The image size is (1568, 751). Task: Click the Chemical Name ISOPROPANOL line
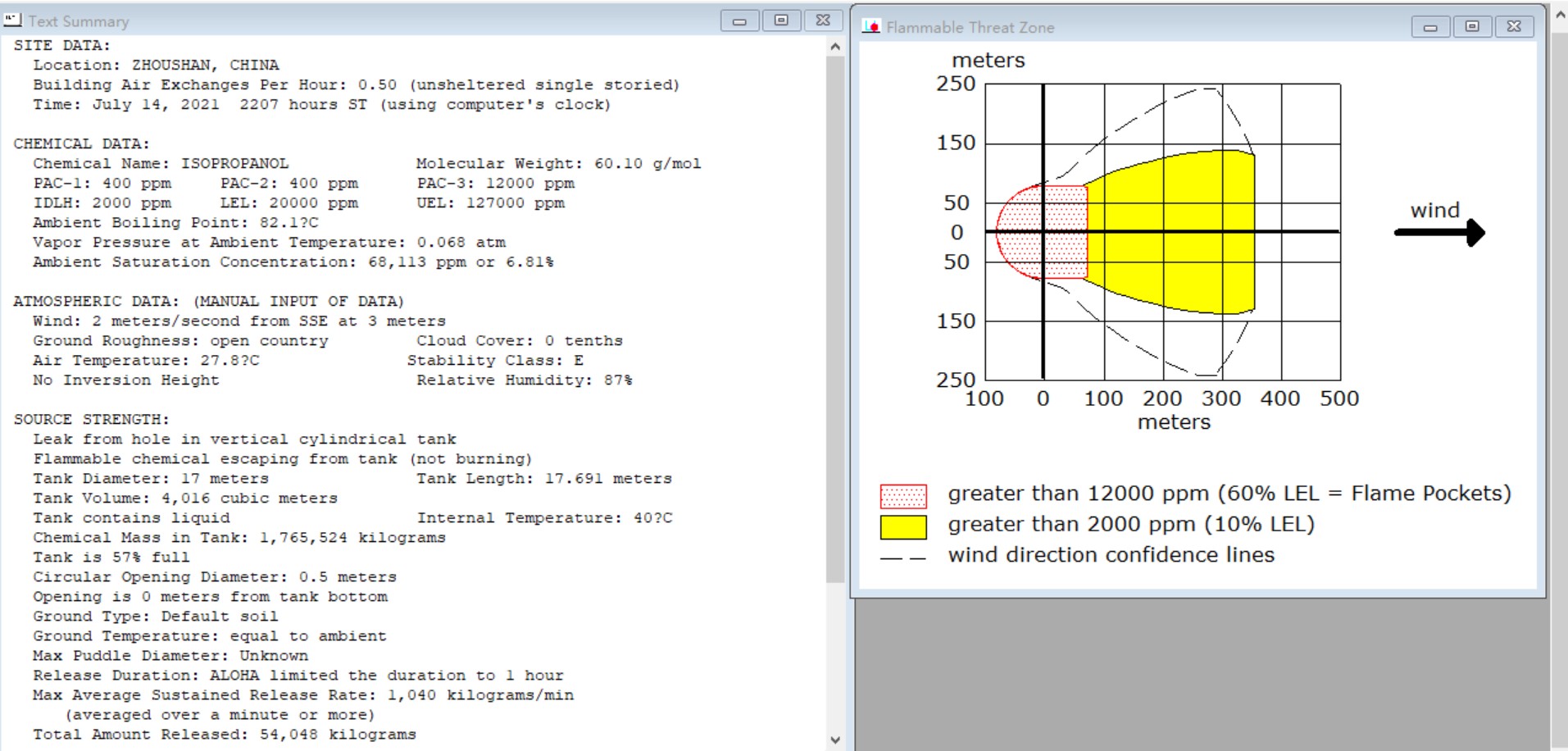161,163
